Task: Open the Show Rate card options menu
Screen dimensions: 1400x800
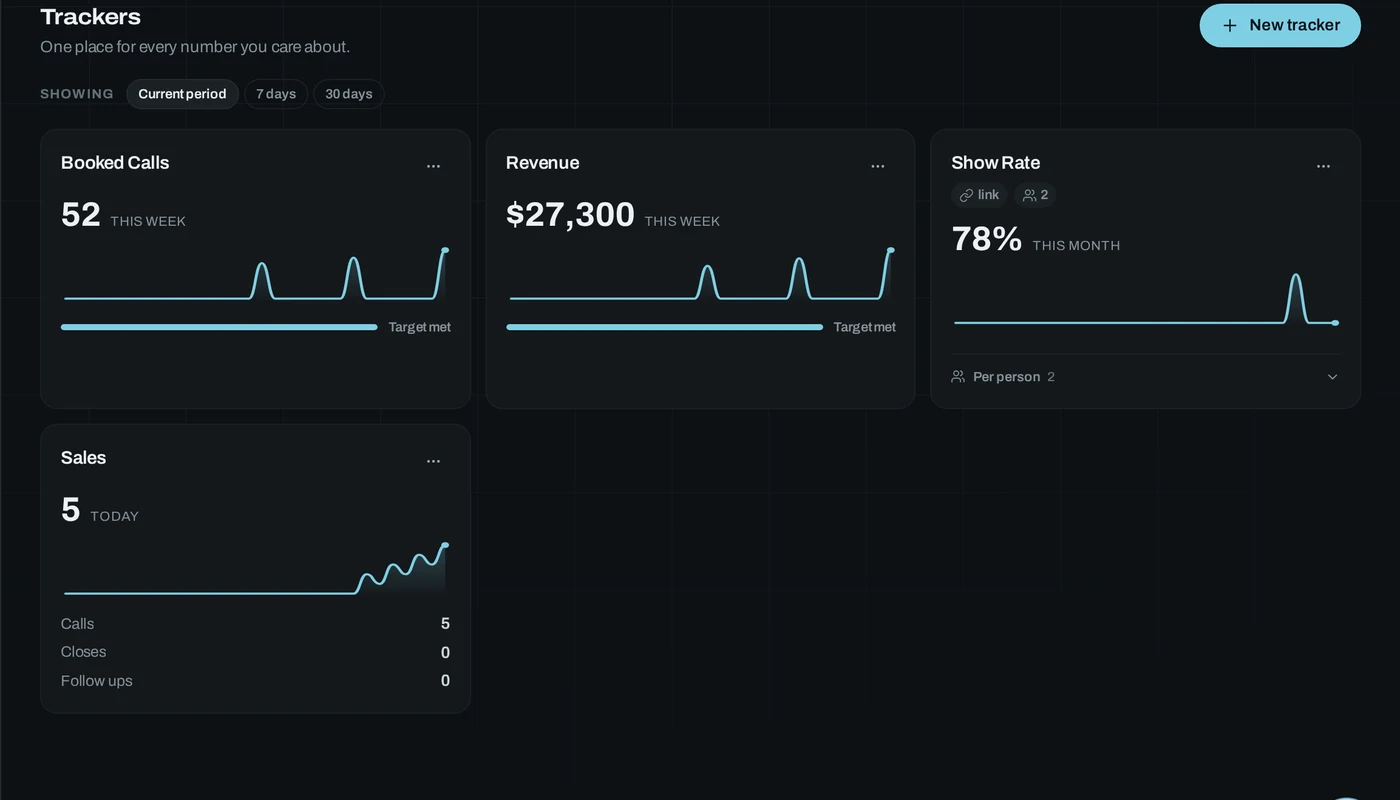Action: click(1323, 166)
